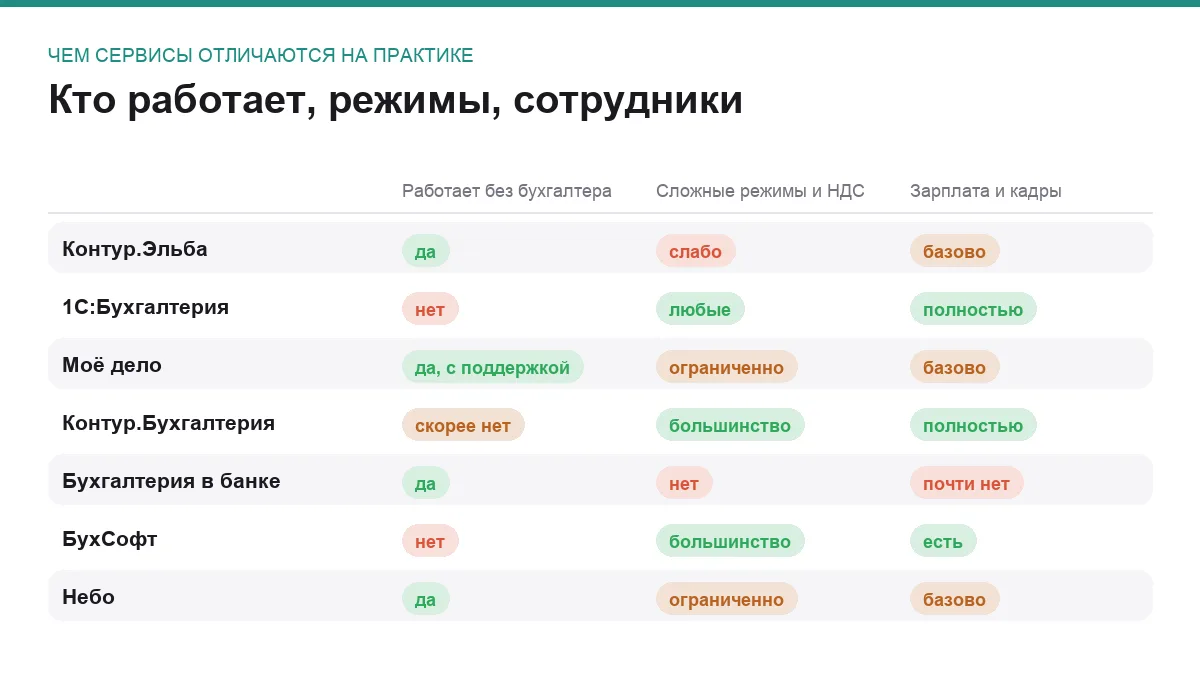
Task: Click the 'скорее нет' badge
Action: pos(463,425)
